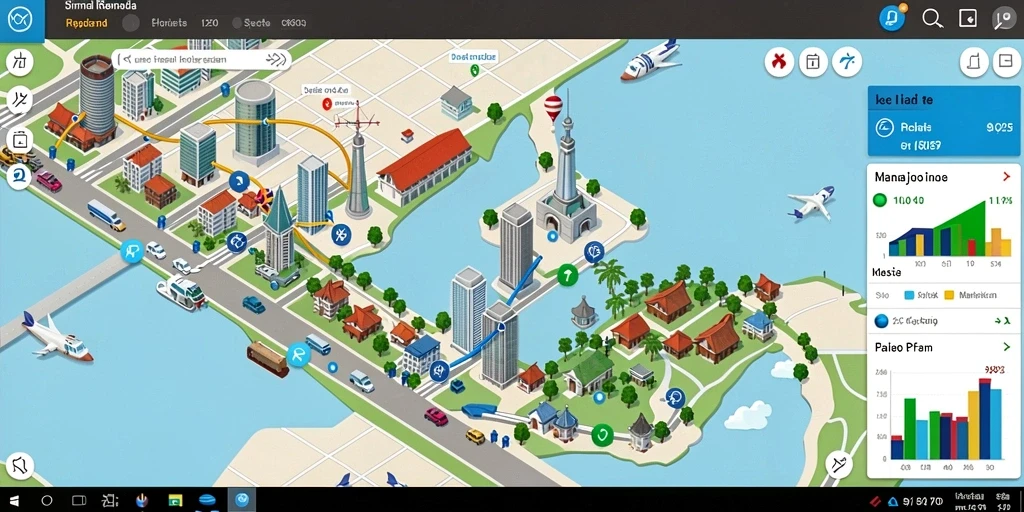Expand the Manajooinoe section red chevron

coord(1006,176)
